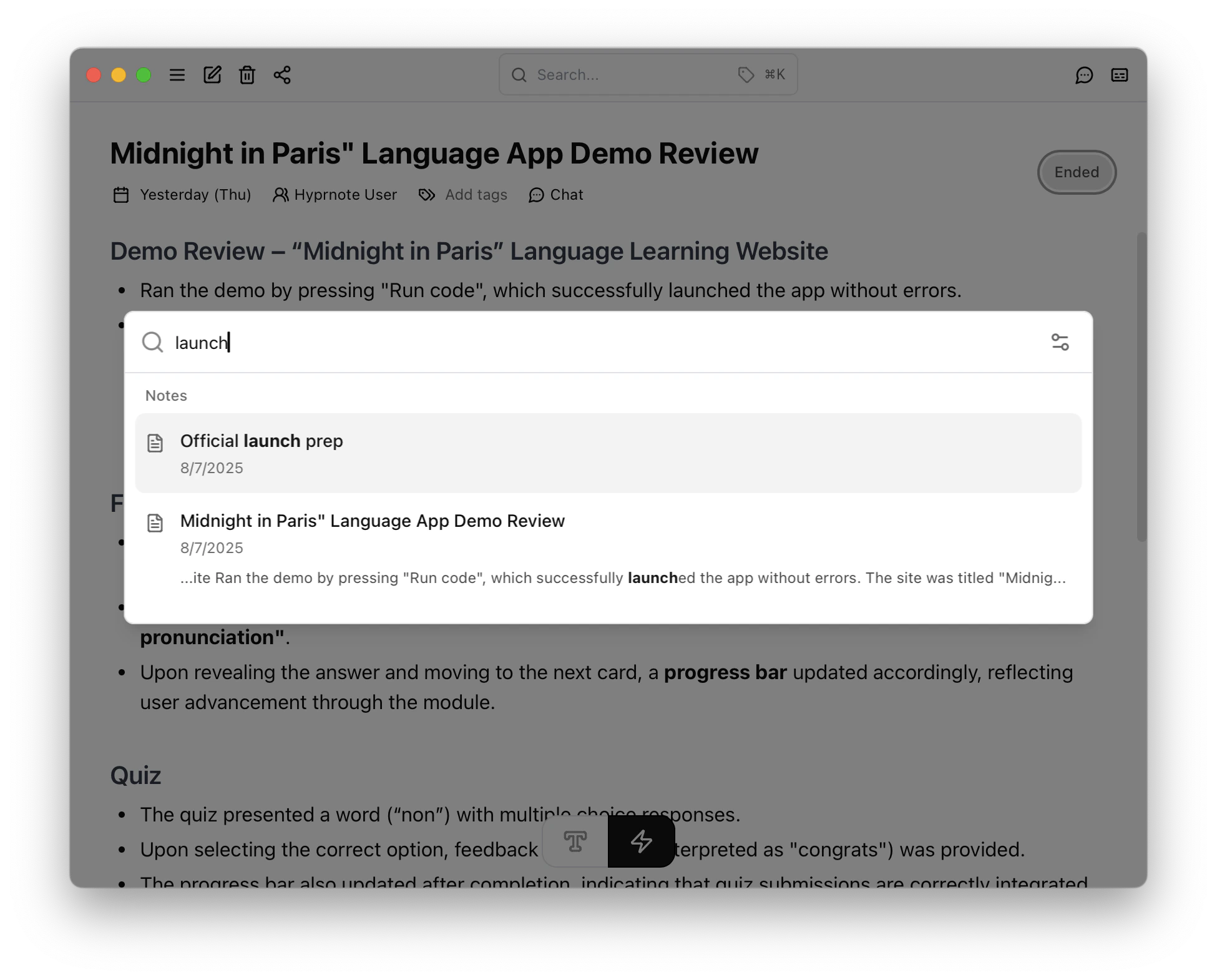This screenshot has width=1217, height=980.
Task: Open search filter options icon
Action: 1060,342
